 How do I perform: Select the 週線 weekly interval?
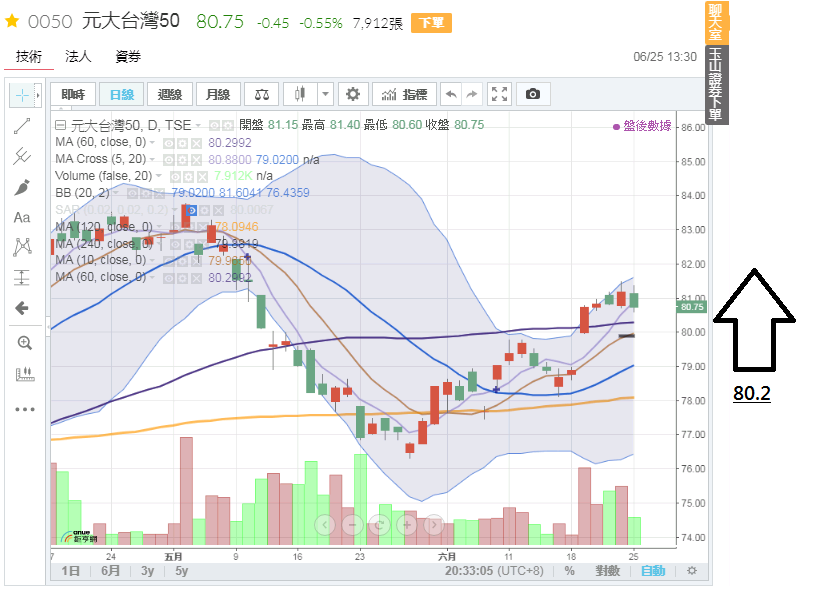click(x=170, y=95)
